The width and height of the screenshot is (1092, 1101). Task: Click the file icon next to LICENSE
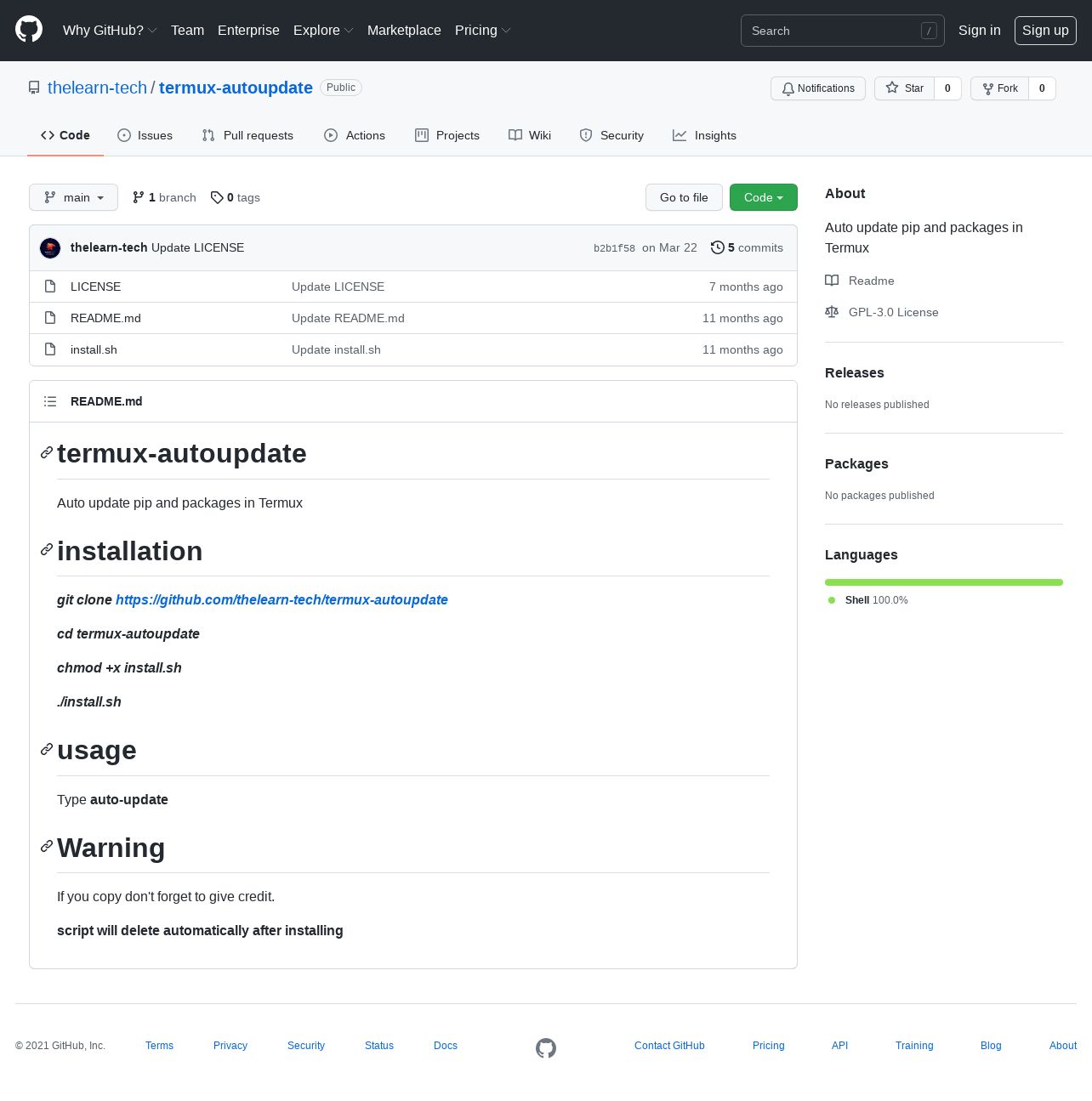(x=50, y=287)
